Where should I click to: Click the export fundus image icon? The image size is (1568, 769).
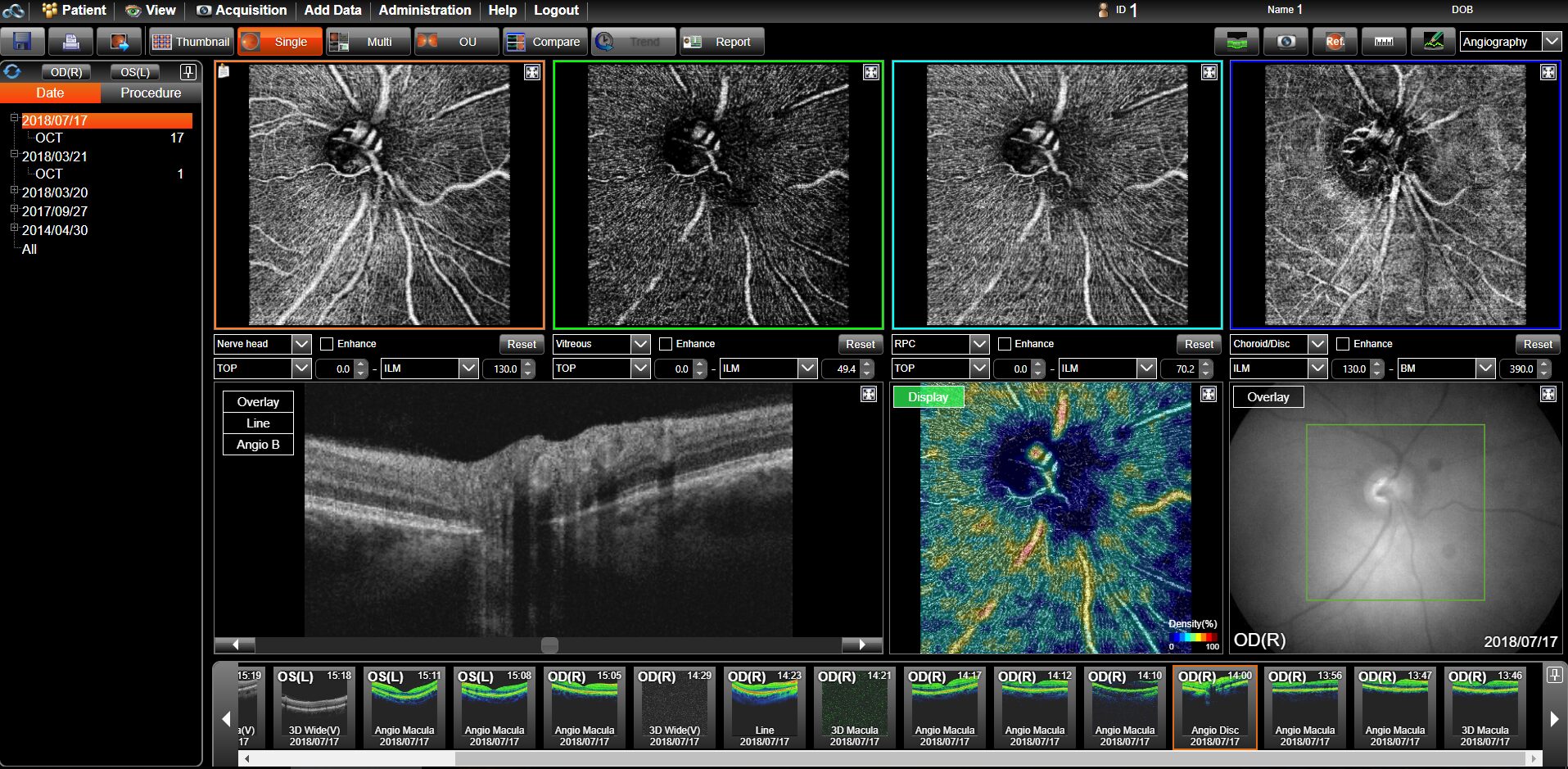pyautogui.click(x=119, y=42)
